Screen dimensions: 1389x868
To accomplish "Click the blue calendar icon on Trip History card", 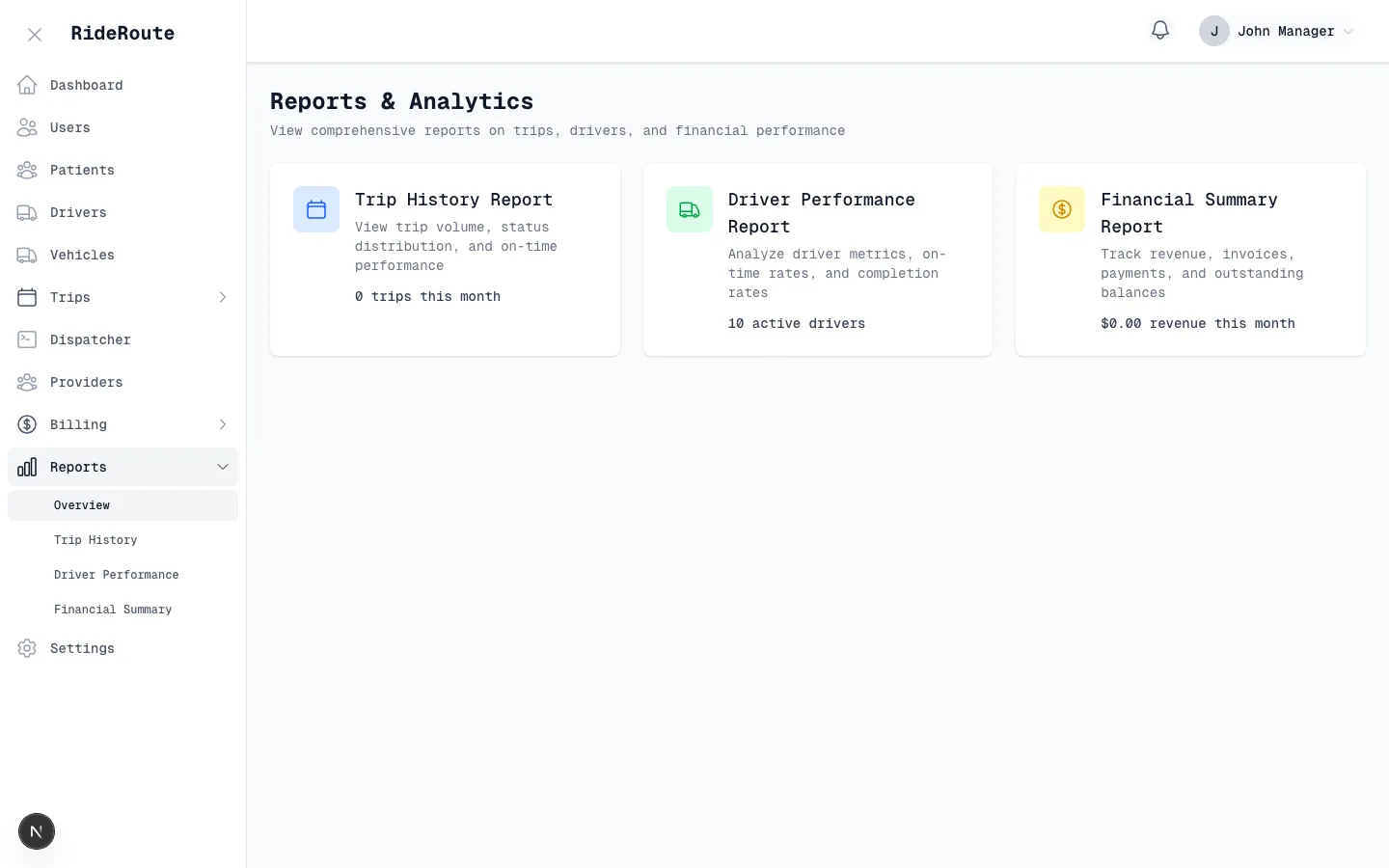I will click(x=316, y=209).
